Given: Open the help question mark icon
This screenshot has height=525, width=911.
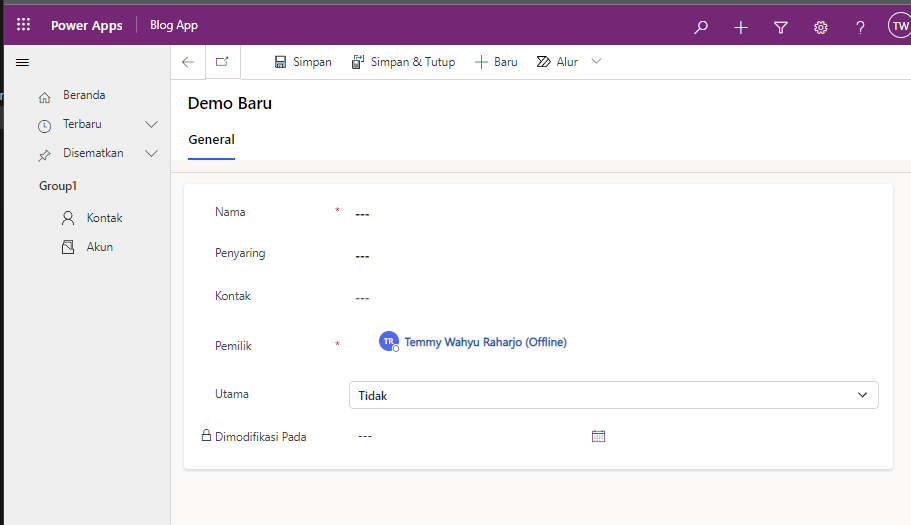Looking at the screenshot, I should pyautogui.click(x=860, y=27).
